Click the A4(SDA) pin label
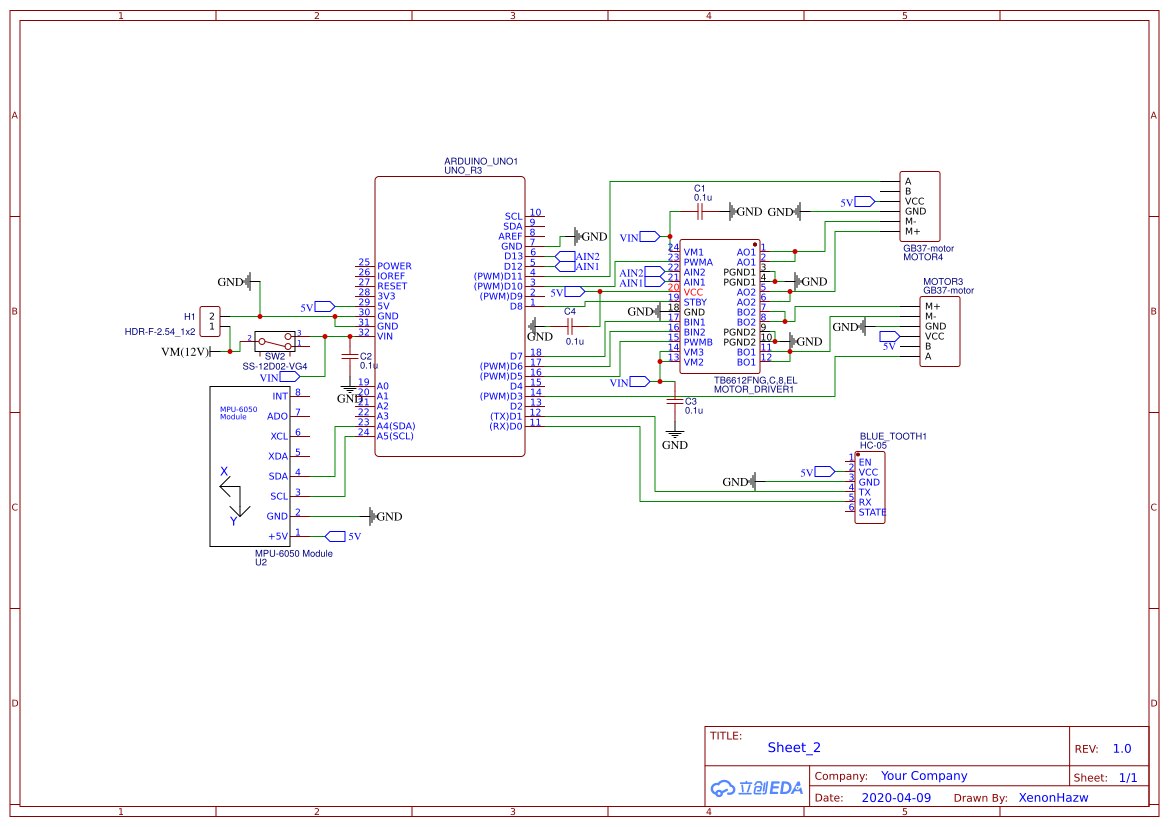 [x=396, y=426]
